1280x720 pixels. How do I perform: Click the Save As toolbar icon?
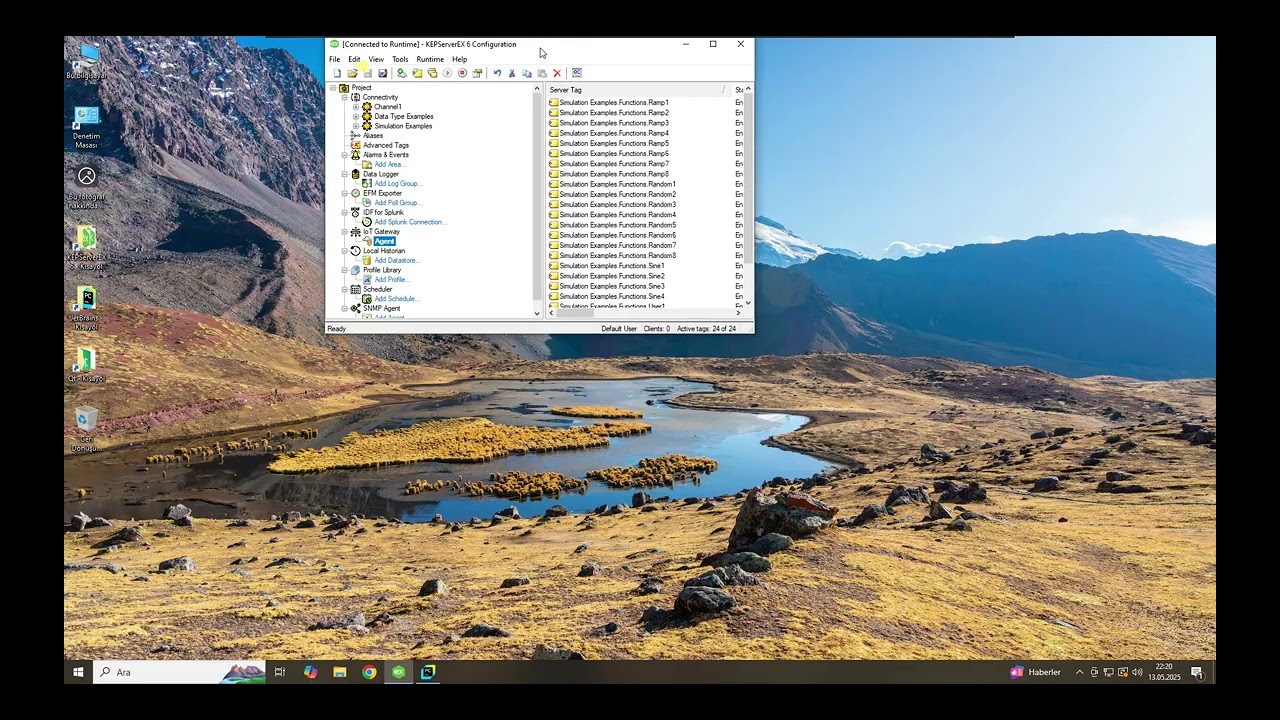[x=382, y=73]
